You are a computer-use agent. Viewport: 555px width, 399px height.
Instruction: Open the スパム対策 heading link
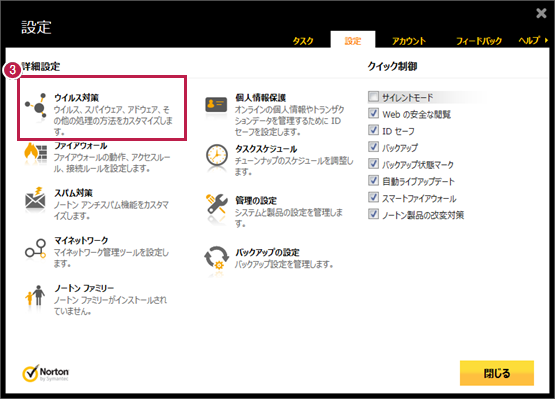[73, 193]
